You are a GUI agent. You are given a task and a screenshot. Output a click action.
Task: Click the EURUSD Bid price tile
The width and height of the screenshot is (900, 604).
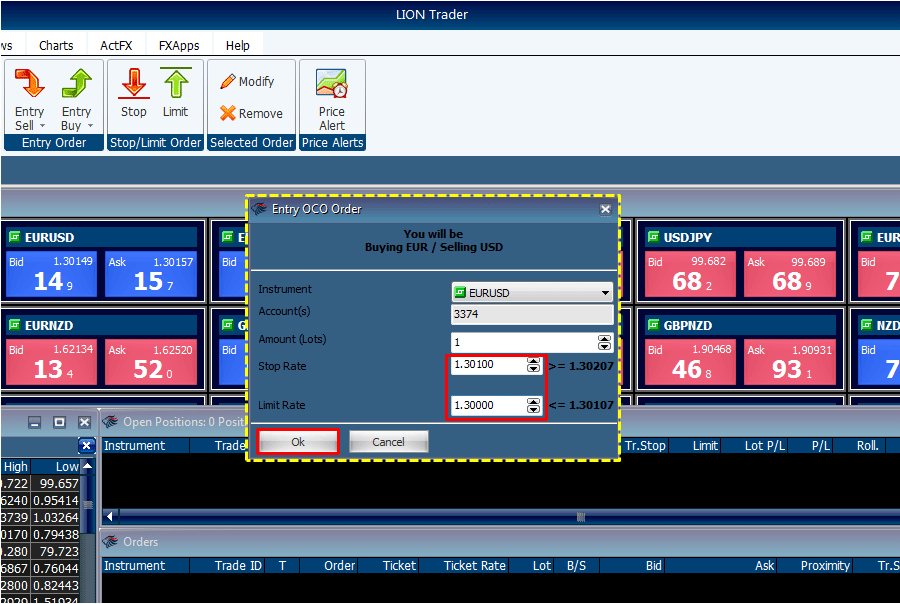point(52,273)
